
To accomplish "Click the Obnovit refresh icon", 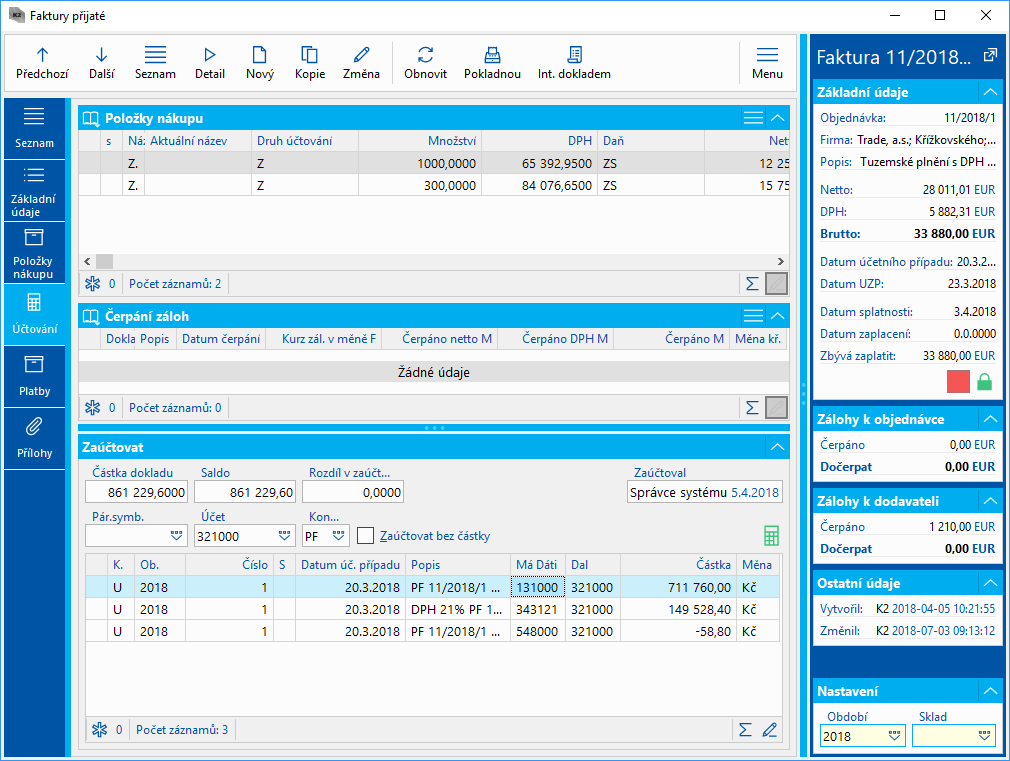I will (x=426, y=55).
